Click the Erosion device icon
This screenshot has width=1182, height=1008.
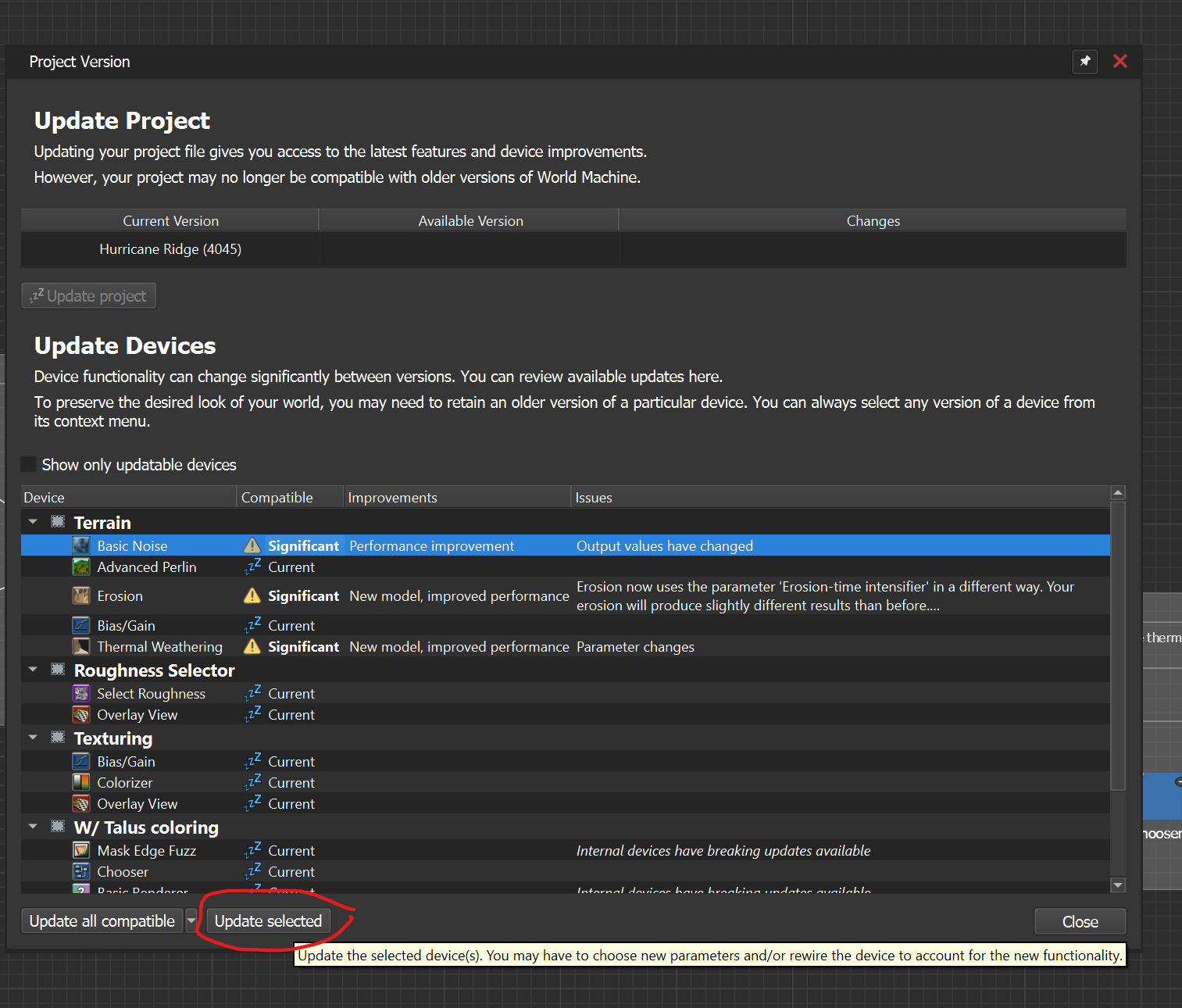[81, 595]
